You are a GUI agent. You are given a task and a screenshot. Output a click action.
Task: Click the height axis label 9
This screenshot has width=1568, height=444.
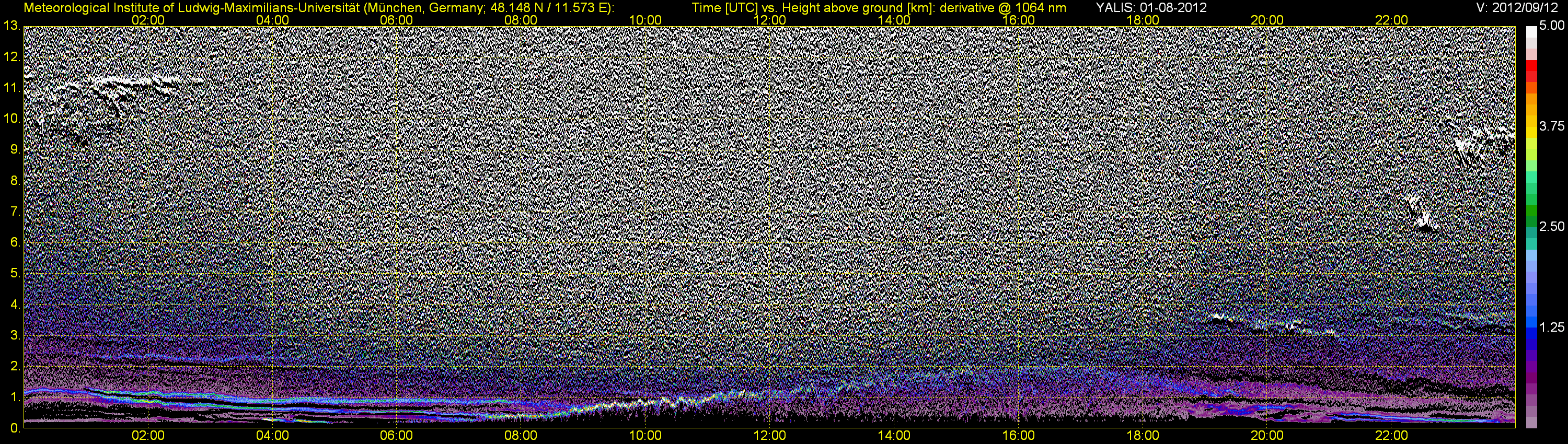pyautogui.click(x=15, y=149)
